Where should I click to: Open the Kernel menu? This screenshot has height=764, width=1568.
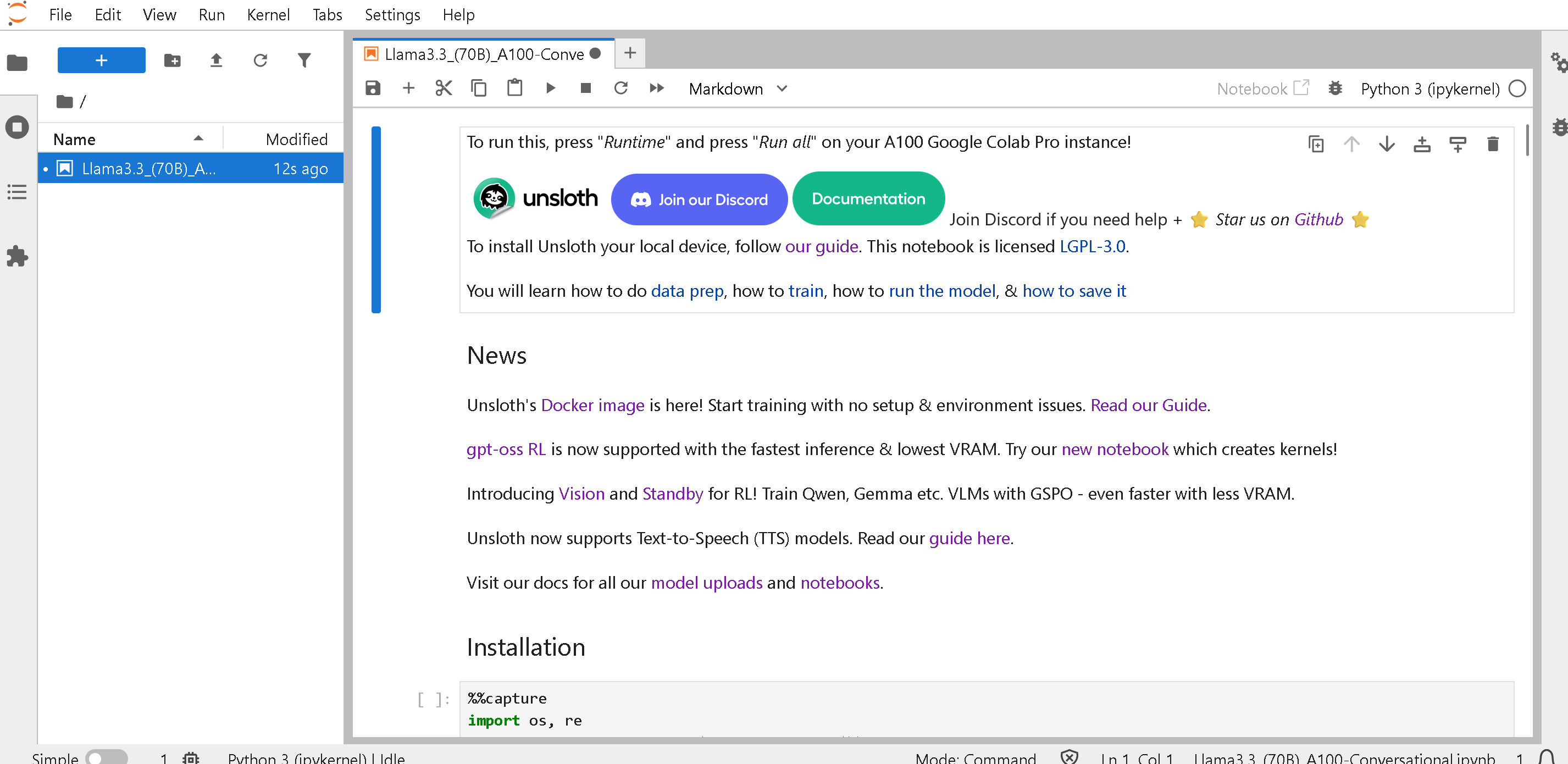pos(268,15)
